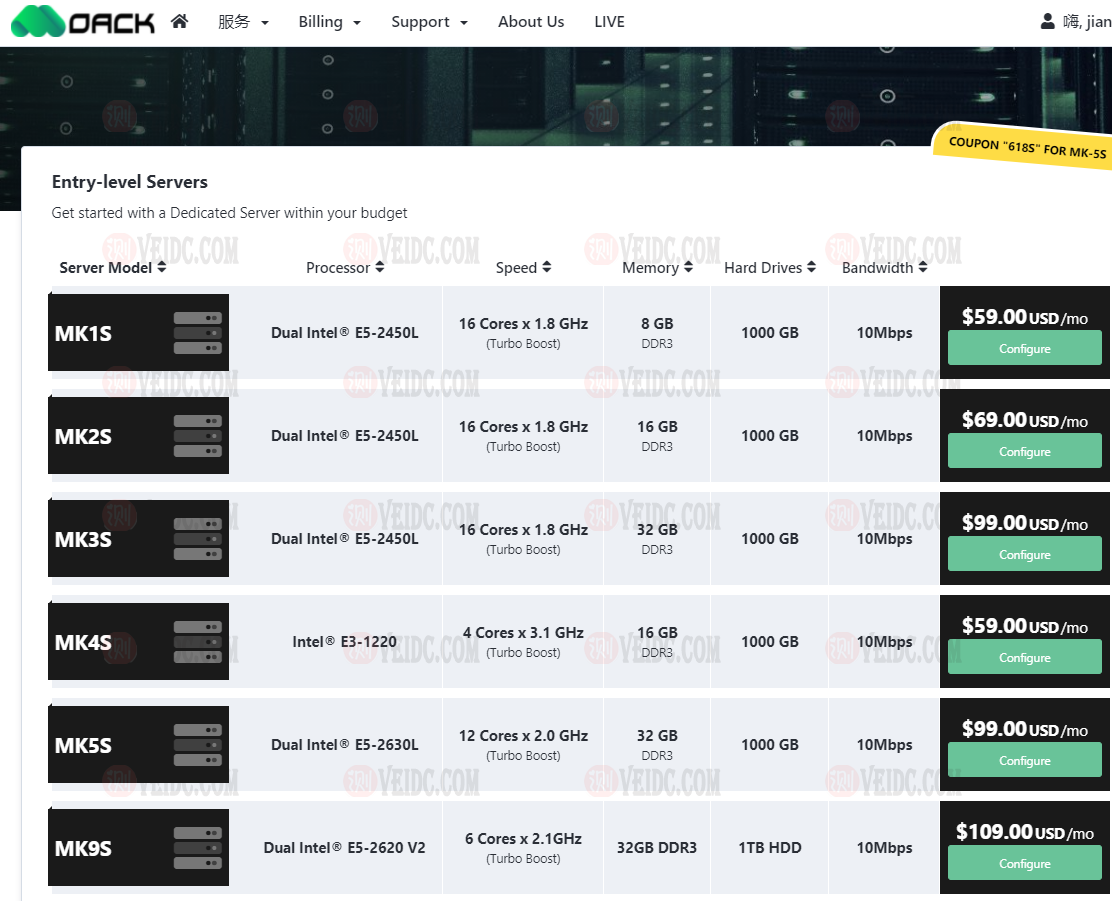Configure the MK3S $99.00 server
Screen dimensions: 1112x901
click(x=1024, y=554)
